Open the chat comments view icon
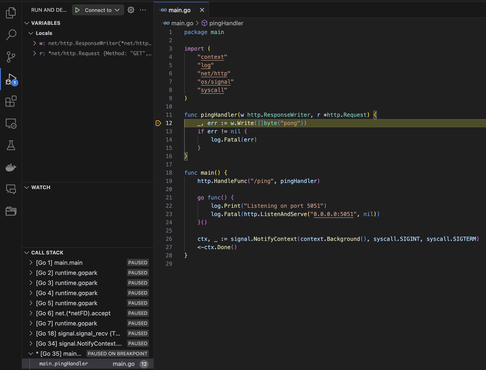Viewport: 486px width, 370px height. coord(11,189)
